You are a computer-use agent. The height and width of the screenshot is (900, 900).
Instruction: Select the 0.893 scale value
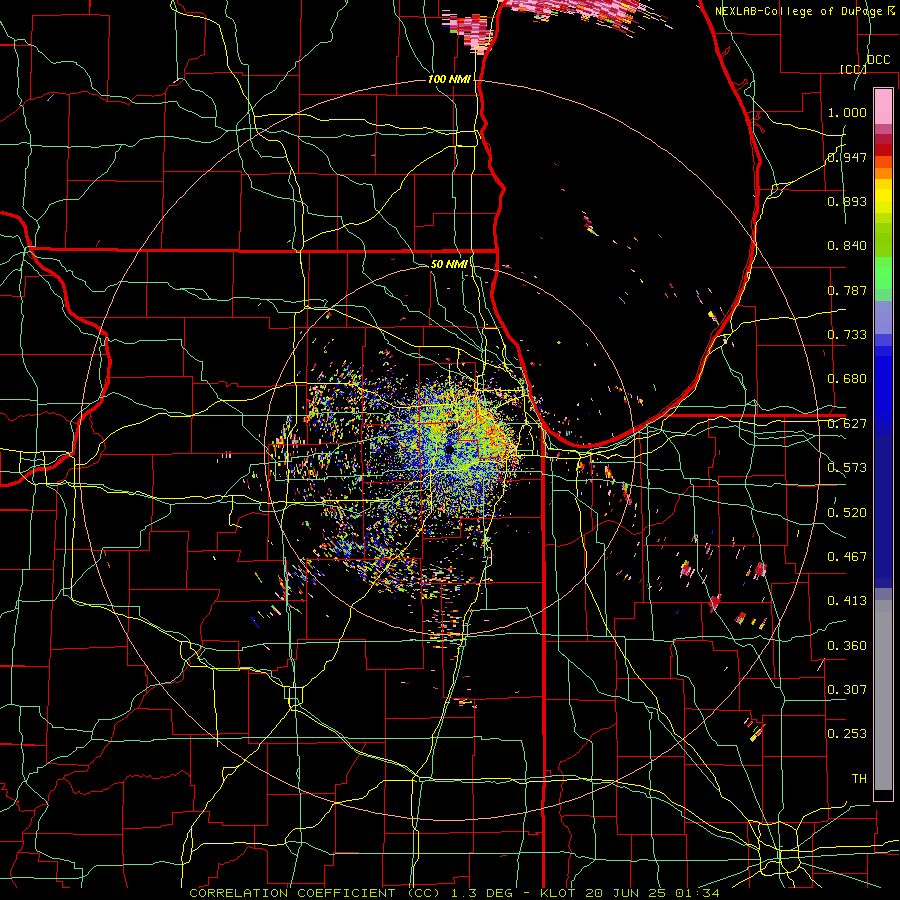[x=847, y=201]
